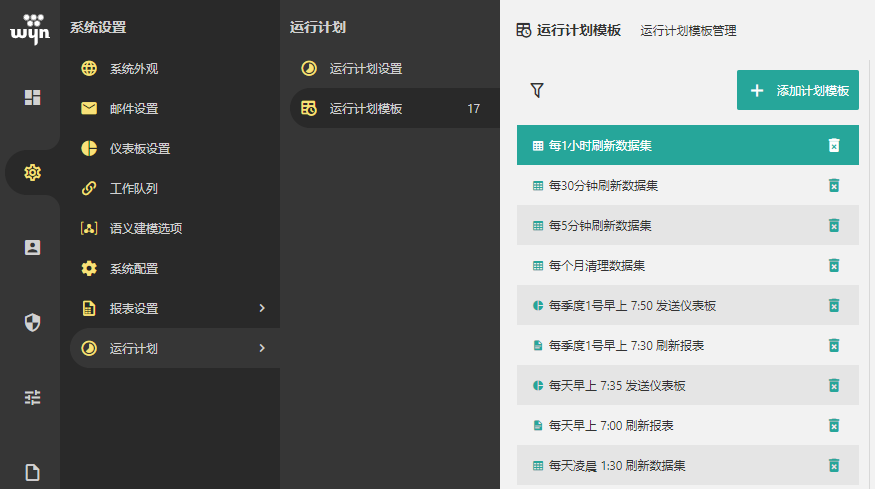Delete the 每天早上 7:00 刷新报表 template
875x489 pixels.
coord(834,425)
